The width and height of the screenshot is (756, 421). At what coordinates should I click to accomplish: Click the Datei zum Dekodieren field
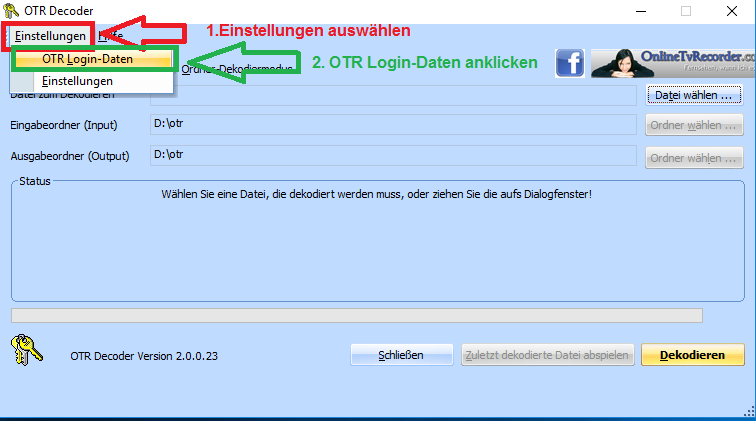(x=393, y=95)
